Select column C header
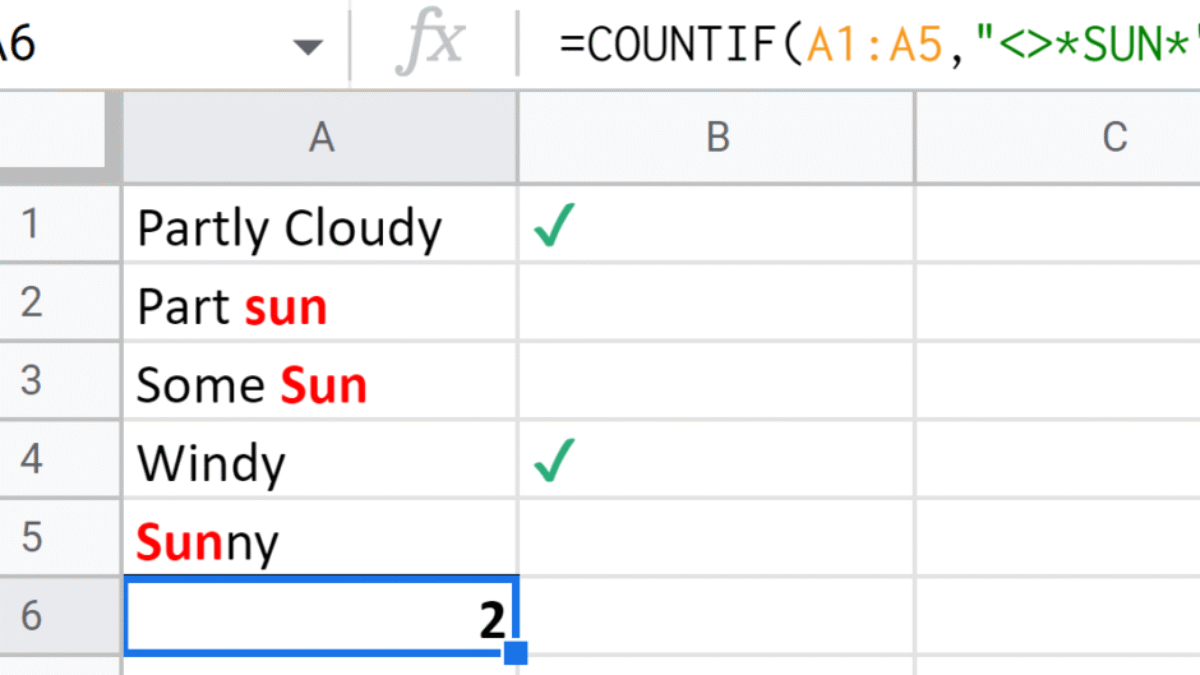The height and width of the screenshot is (675, 1200). pos(1113,138)
